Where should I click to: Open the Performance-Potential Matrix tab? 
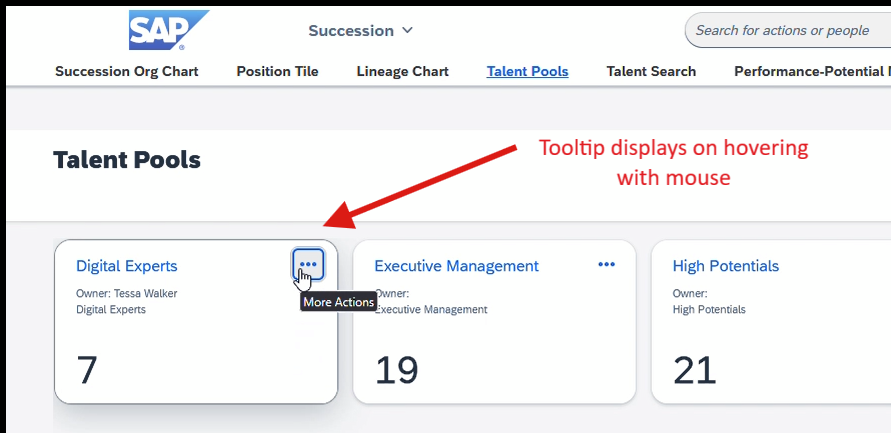(813, 72)
